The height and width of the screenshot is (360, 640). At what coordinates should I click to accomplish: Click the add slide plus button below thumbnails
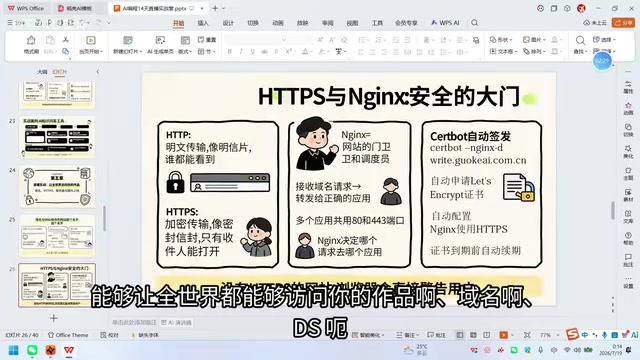point(53,318)
